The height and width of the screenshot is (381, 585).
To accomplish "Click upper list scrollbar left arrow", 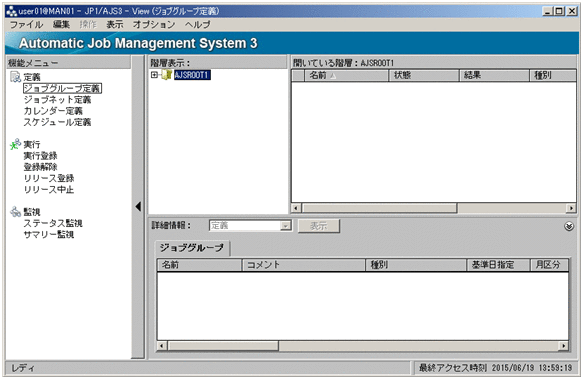I will [x=296, y=208].
